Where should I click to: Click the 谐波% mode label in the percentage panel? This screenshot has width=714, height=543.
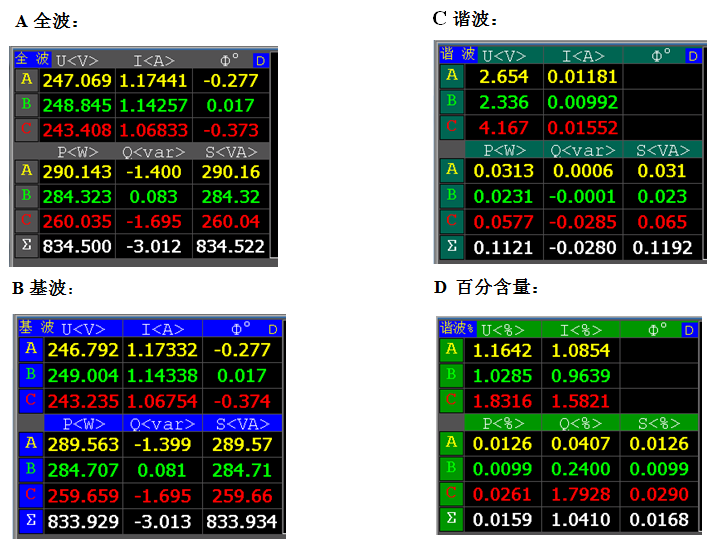pyautogui.click(x=457, y=328)
